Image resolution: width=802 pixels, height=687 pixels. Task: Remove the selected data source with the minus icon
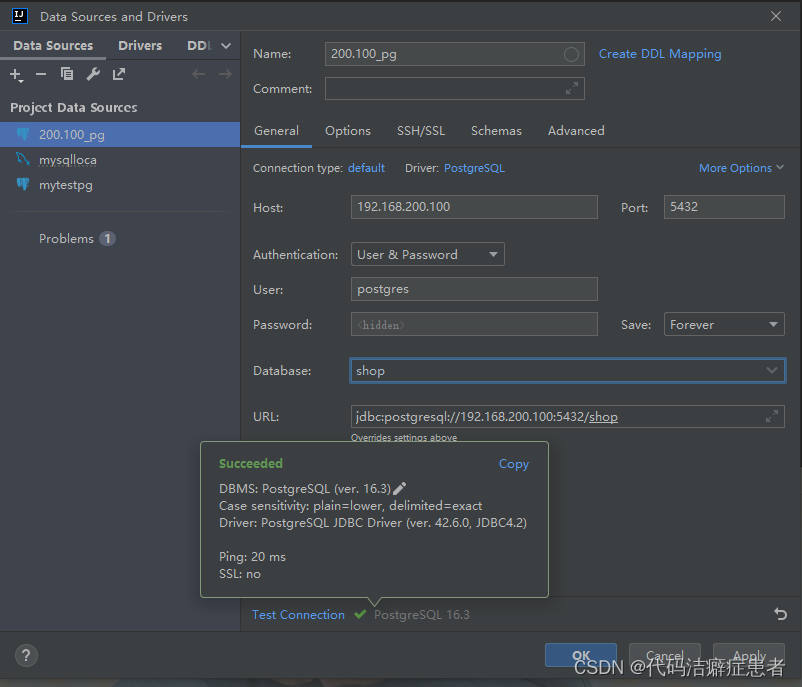(x=41, y=74)
